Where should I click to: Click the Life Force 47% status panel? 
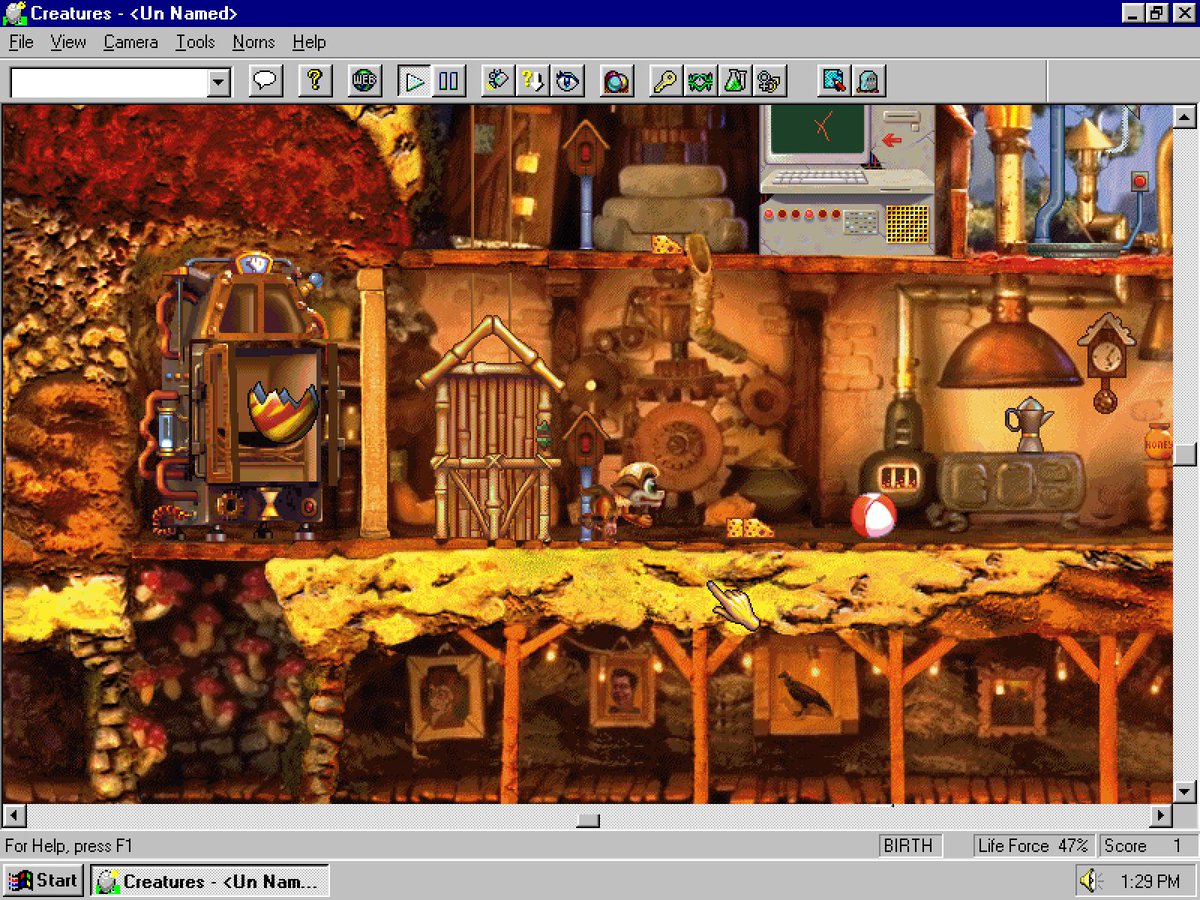coord(1033,846)
